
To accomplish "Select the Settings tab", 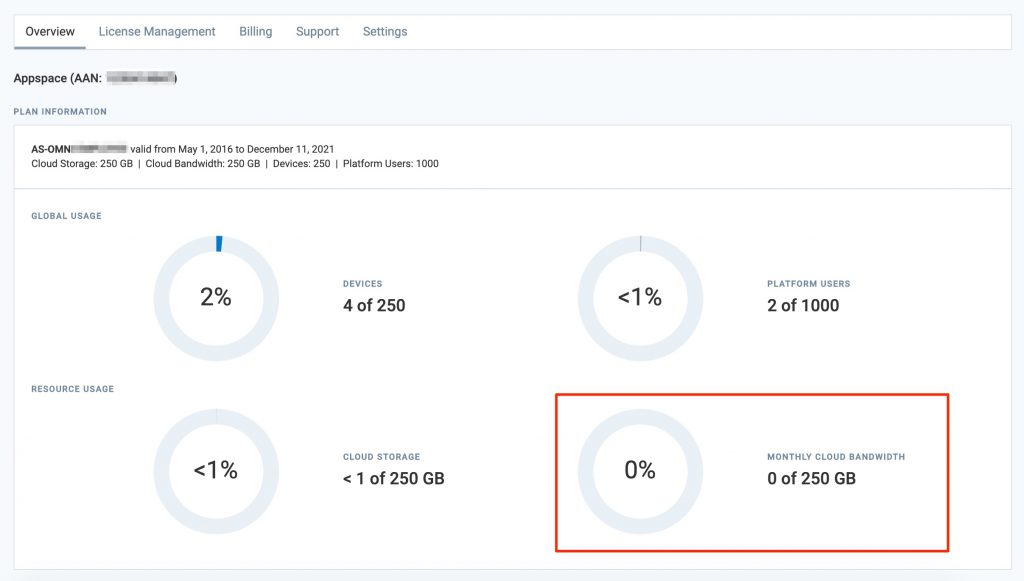I will coord(385,31).
